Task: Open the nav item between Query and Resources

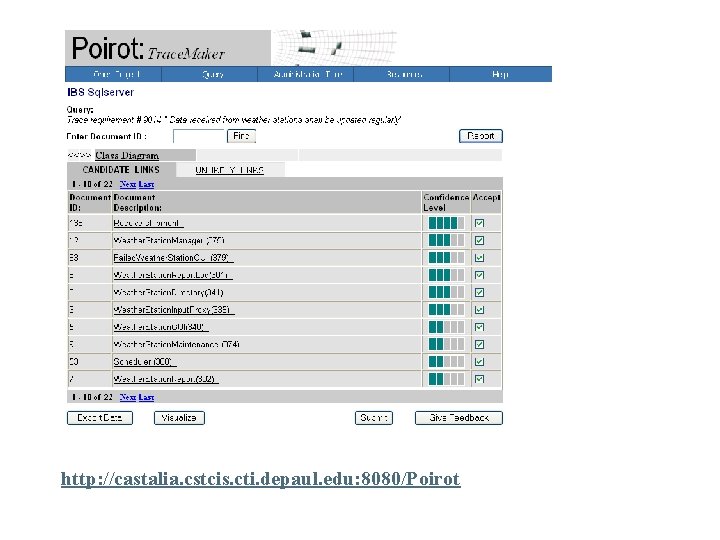Action: pyautogui.click(x=308, y=74)
